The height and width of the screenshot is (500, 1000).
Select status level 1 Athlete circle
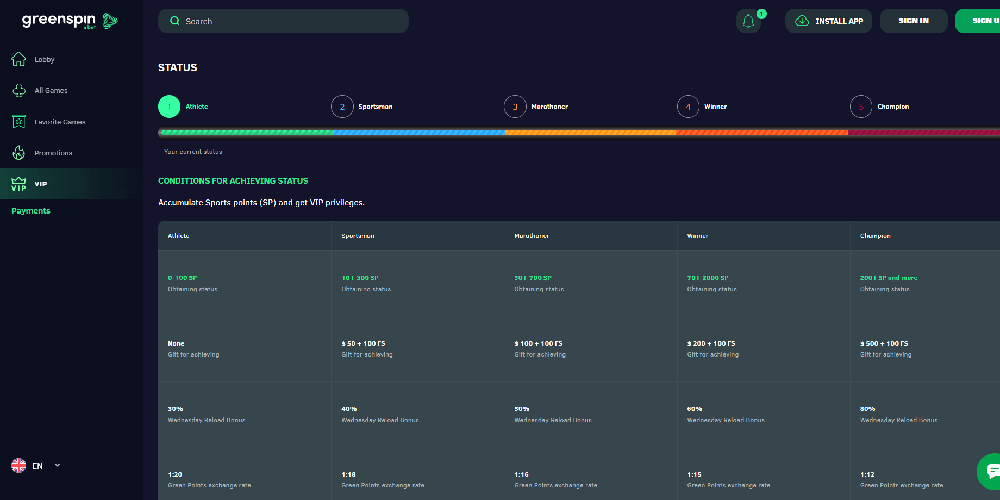(169, 106)
